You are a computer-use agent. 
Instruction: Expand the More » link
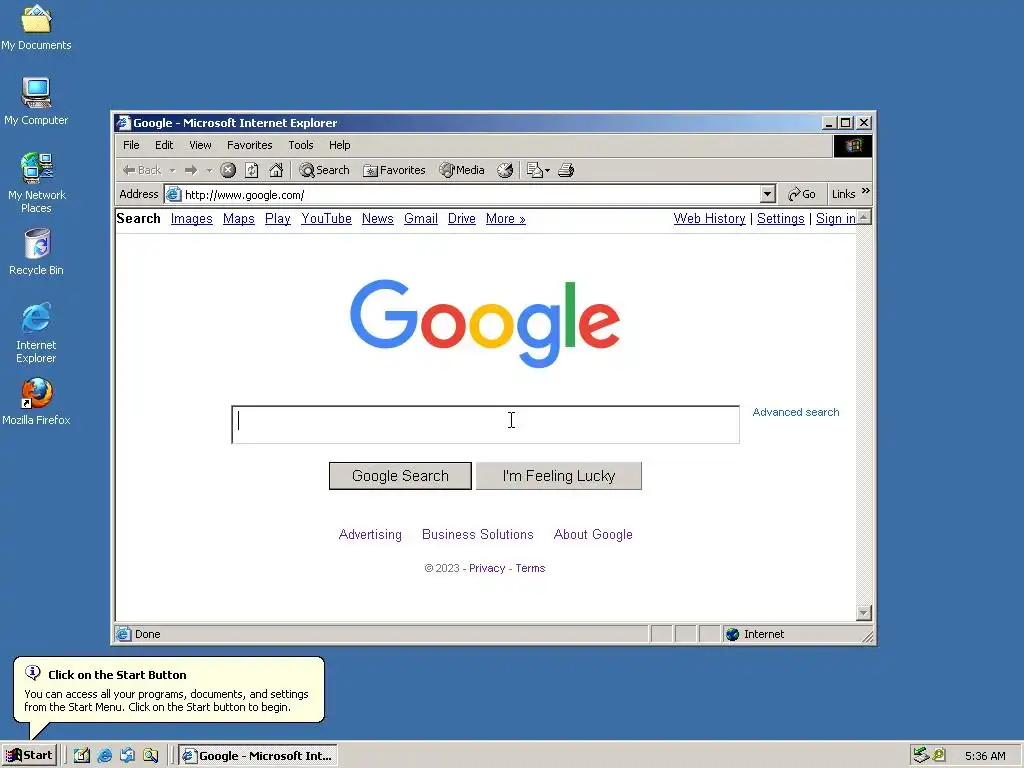[505, 219]
